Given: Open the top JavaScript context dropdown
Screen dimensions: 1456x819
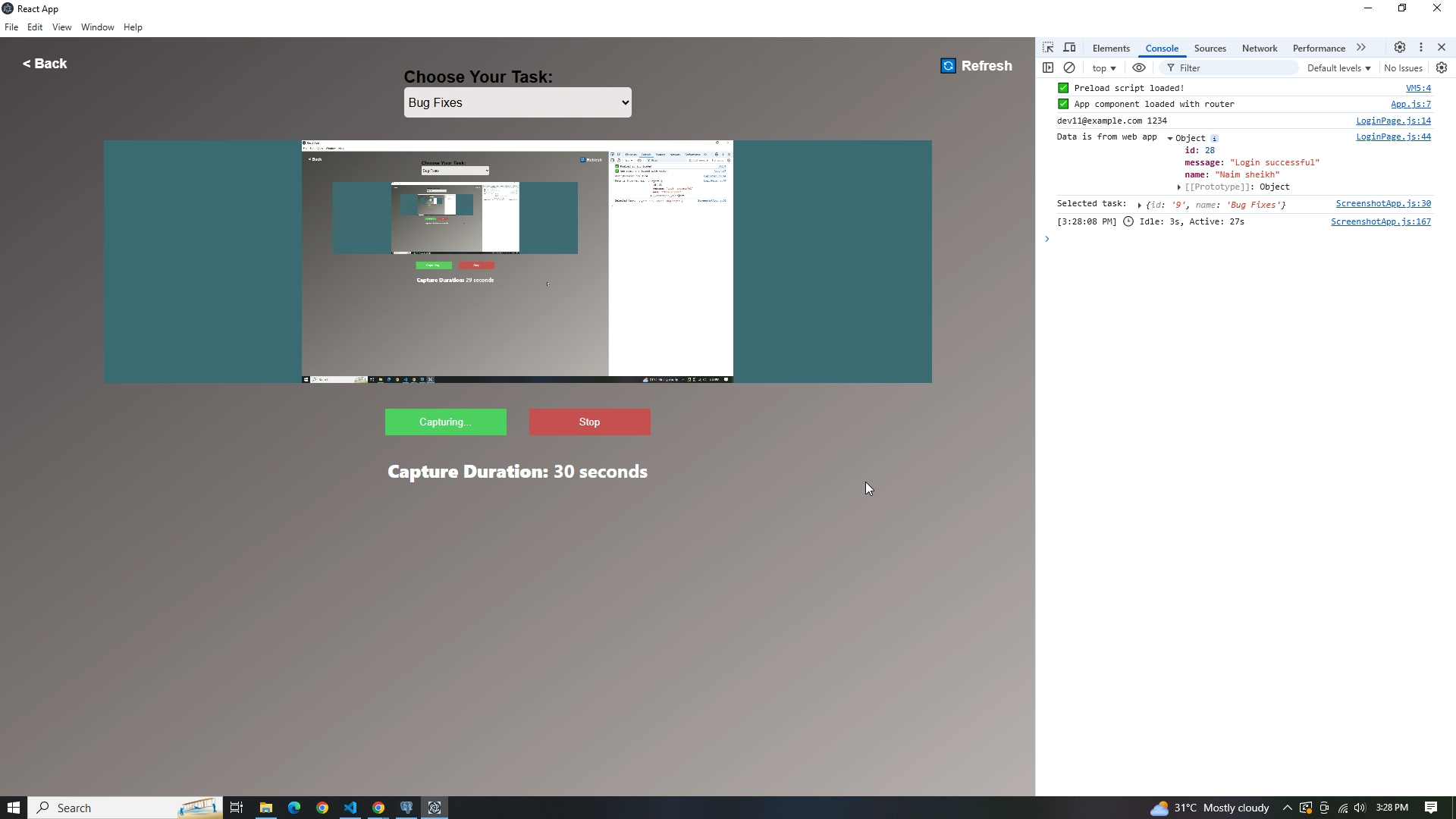Looking at the screenshot, I should pos(1104,68).
